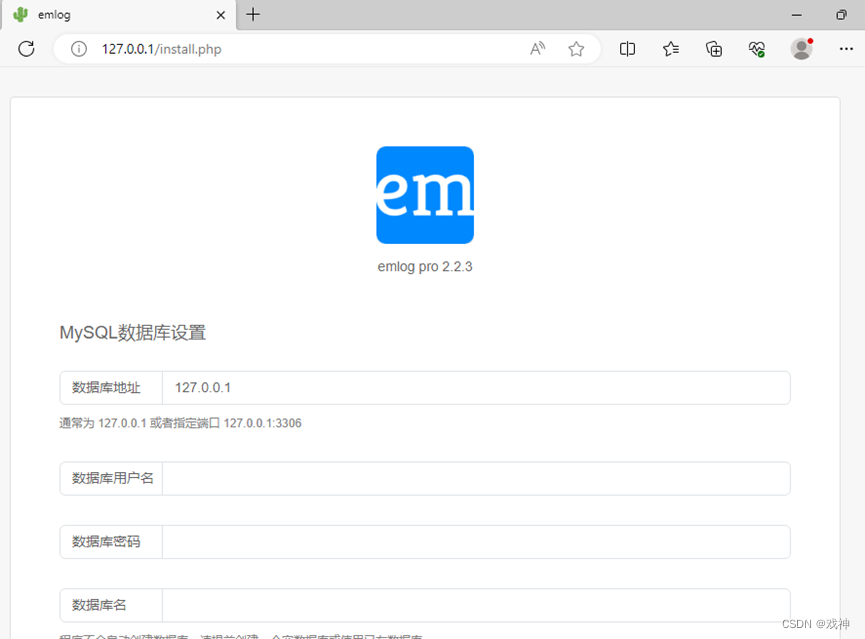The height and width of the screenshot is (639, 865).
Task: Click the blue em logo image
Action: click(x=424, y=195)
